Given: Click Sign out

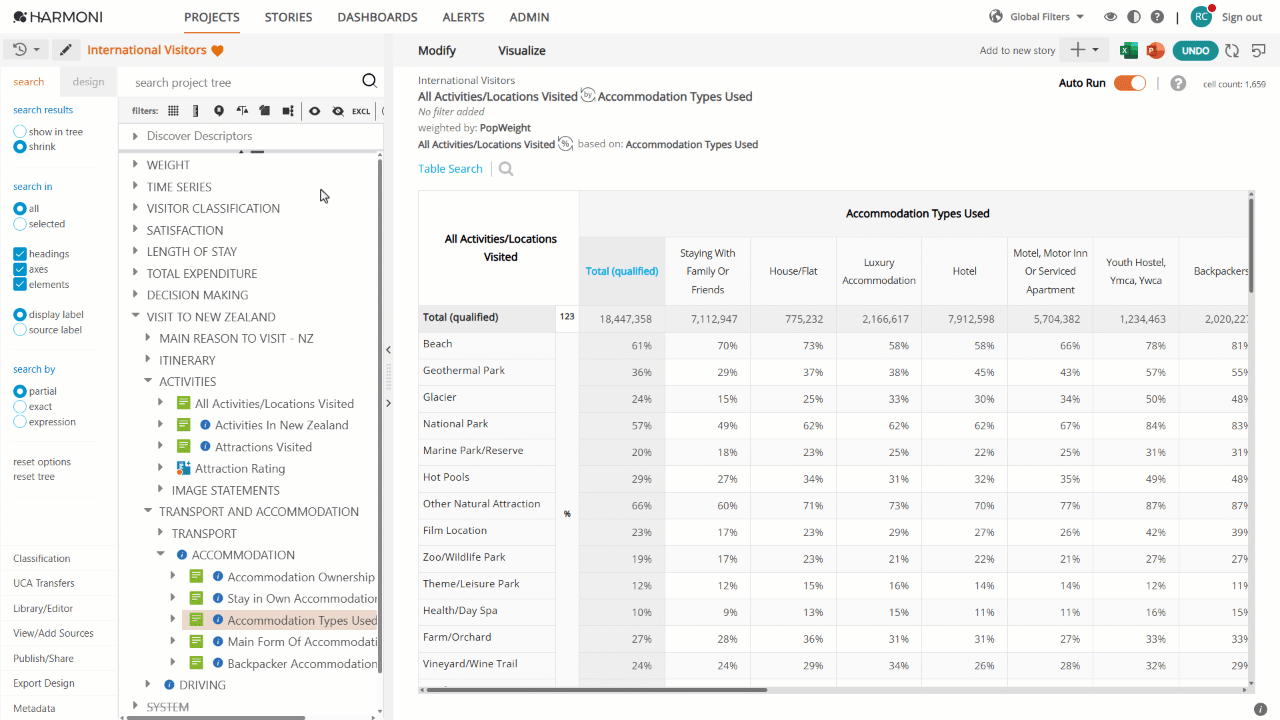Looking at the screenshot, I should (1242, 17).
